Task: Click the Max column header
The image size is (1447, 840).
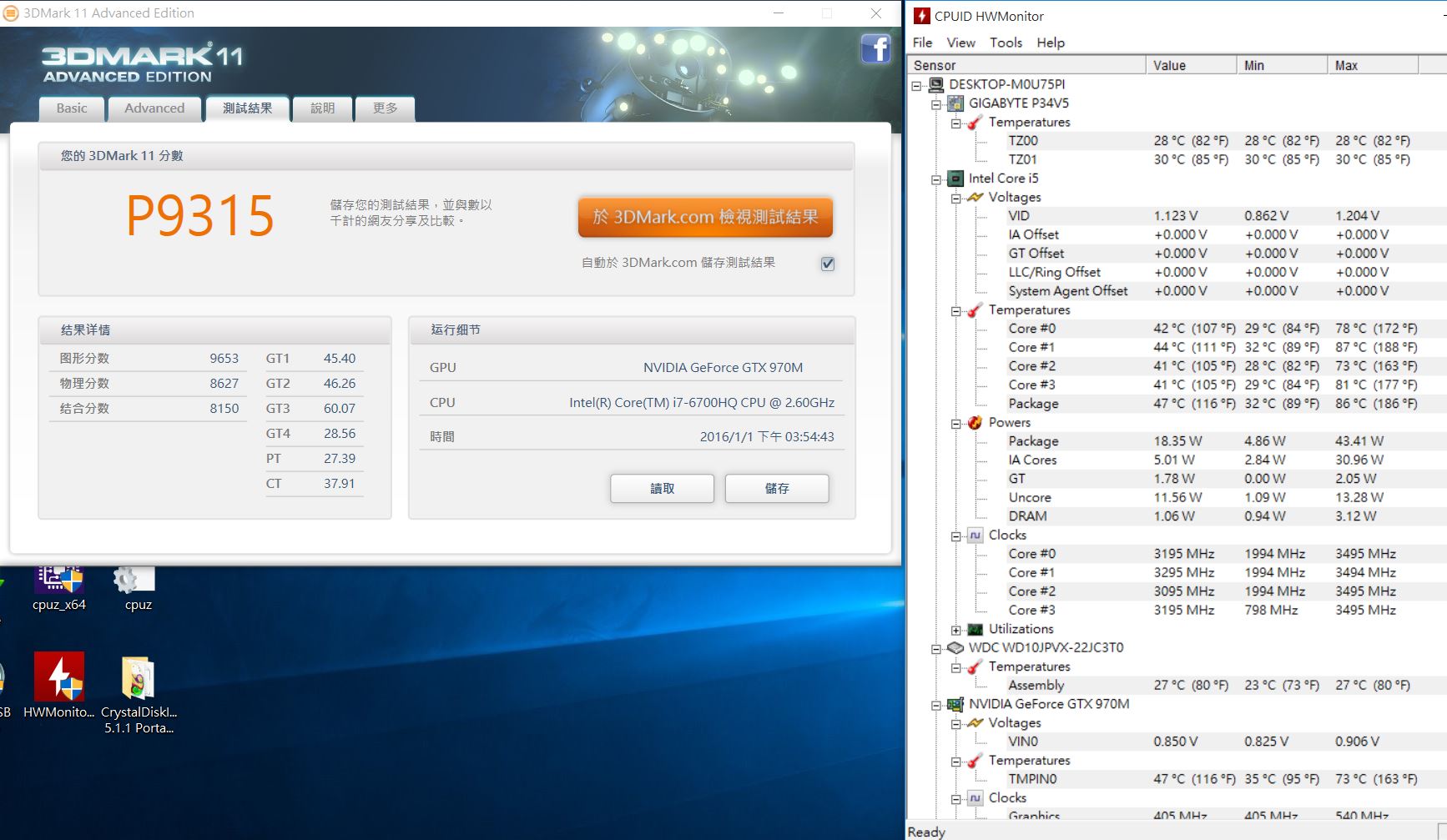Action: (x=1373, y=65)
